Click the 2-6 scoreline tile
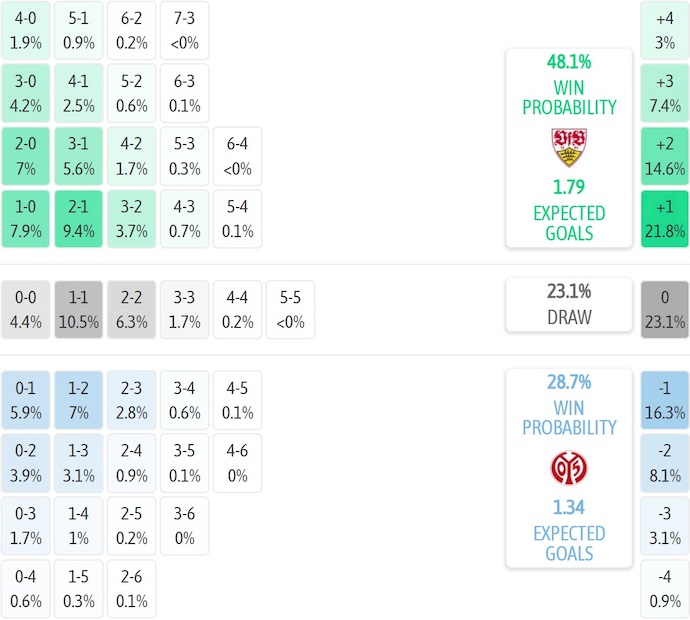 tap(131, 590)
